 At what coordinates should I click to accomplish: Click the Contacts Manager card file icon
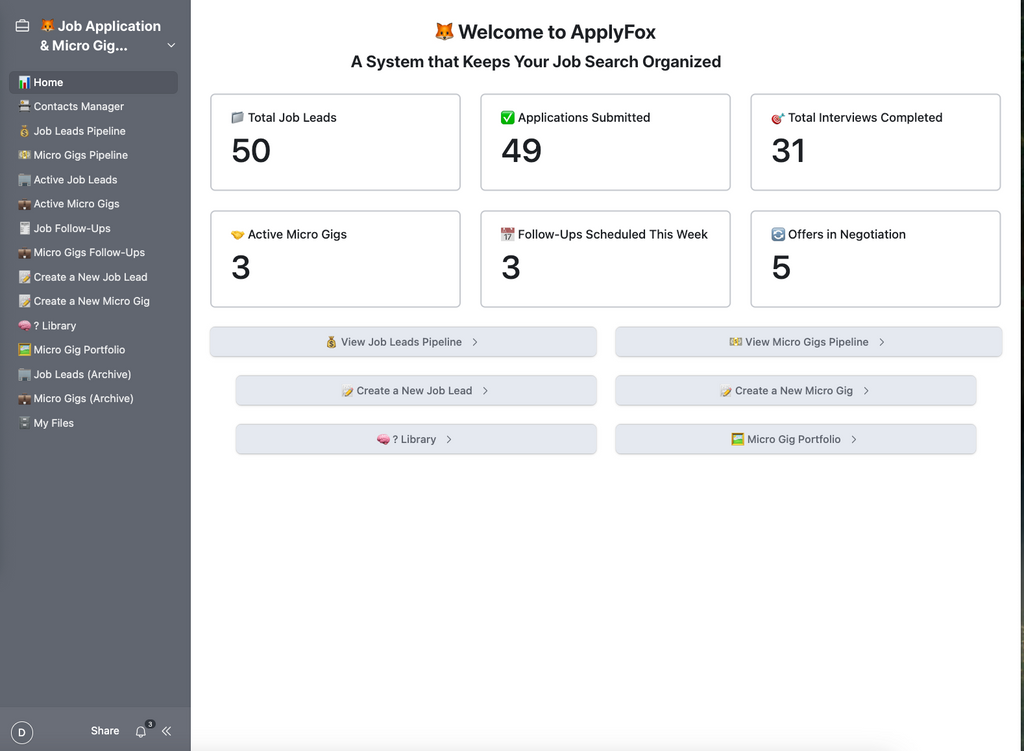click(24, 106)
